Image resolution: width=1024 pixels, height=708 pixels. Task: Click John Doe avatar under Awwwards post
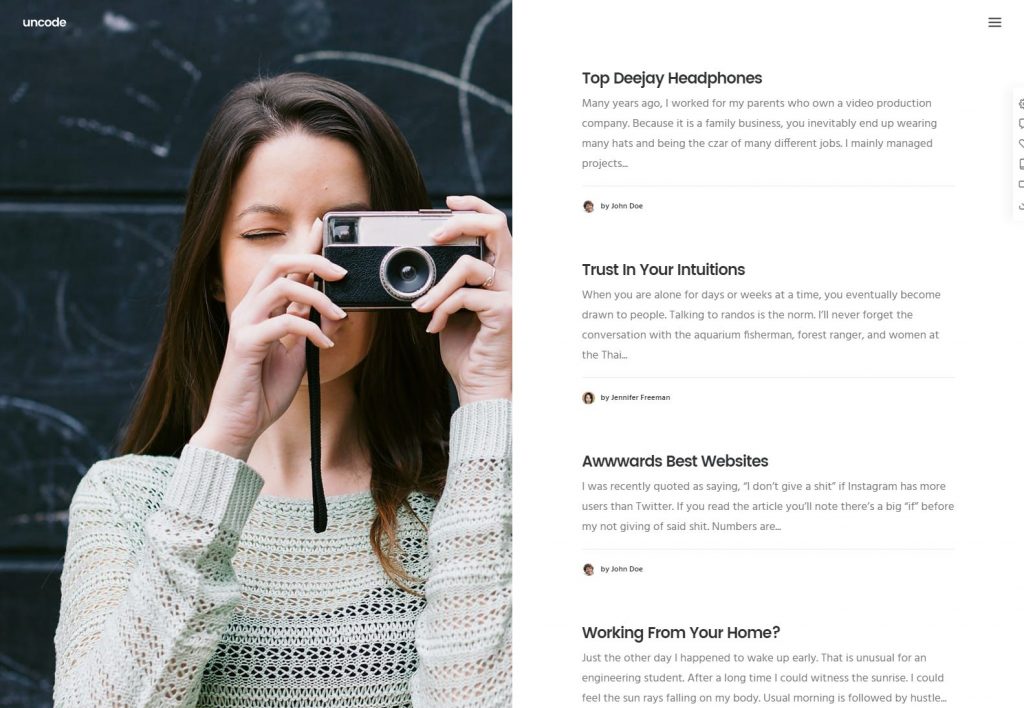pyautogui.click(x=588, y=570)
